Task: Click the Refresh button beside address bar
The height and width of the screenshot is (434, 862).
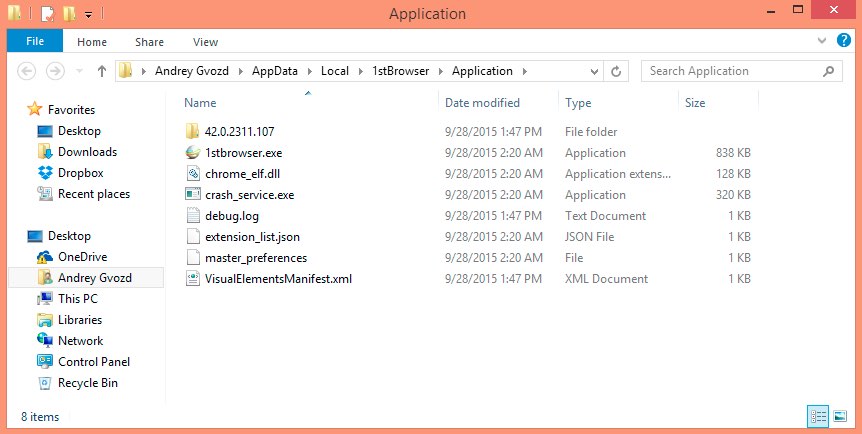Action: pos(616,71)
